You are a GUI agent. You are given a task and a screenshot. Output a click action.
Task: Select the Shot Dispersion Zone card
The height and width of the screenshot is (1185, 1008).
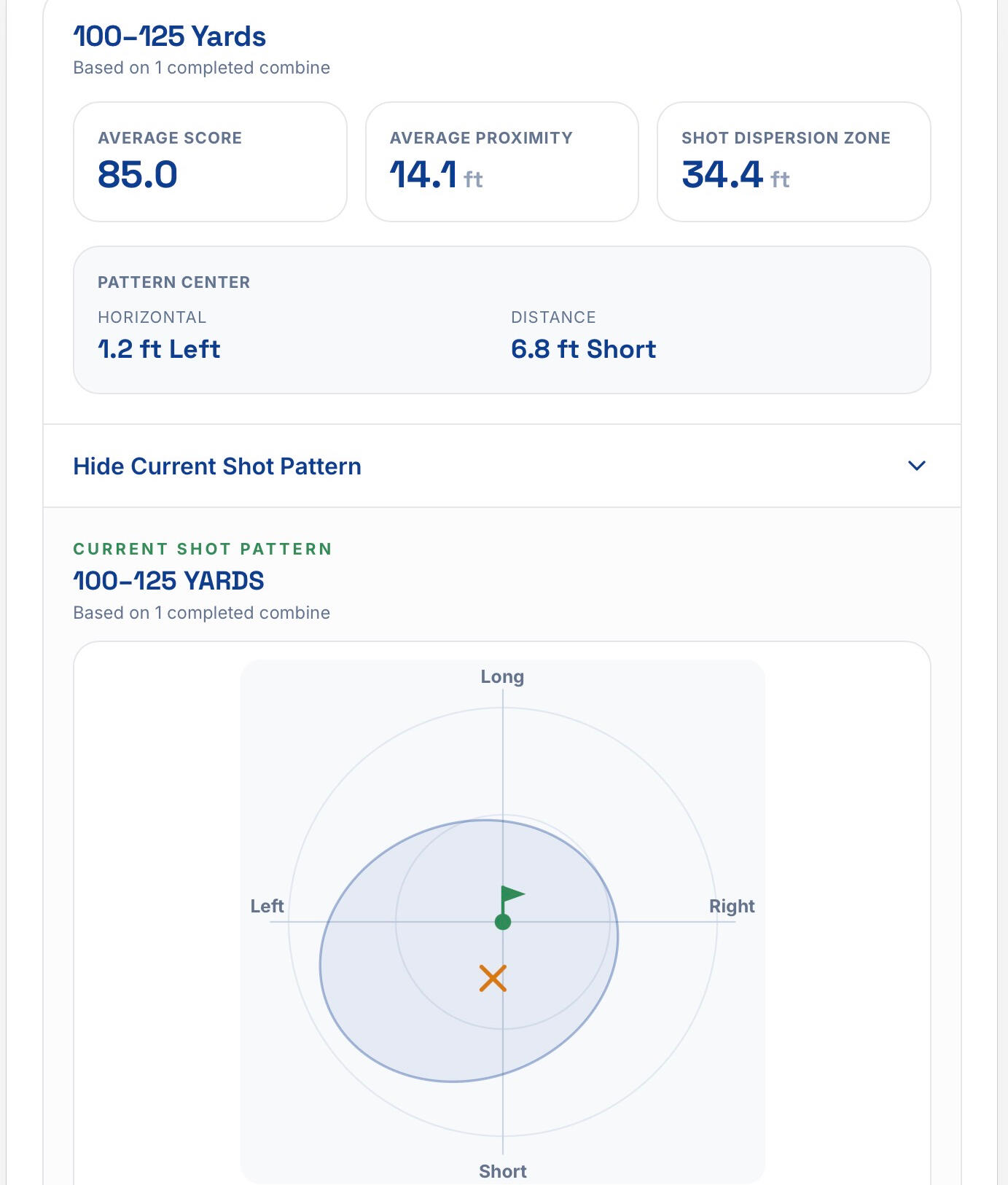coord(794,162)
